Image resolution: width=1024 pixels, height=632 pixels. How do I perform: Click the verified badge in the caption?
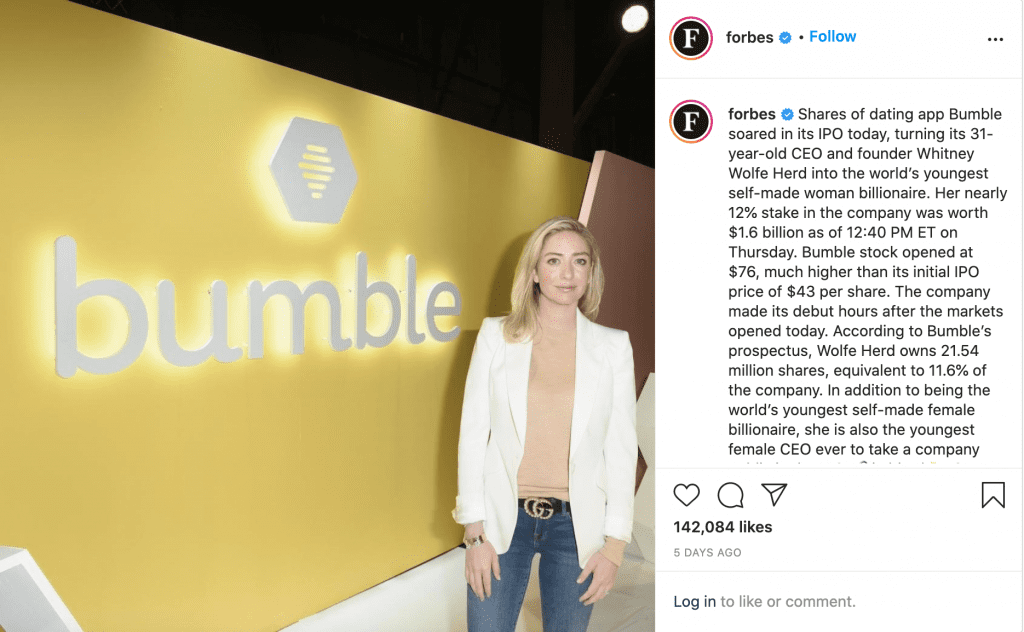787,114
